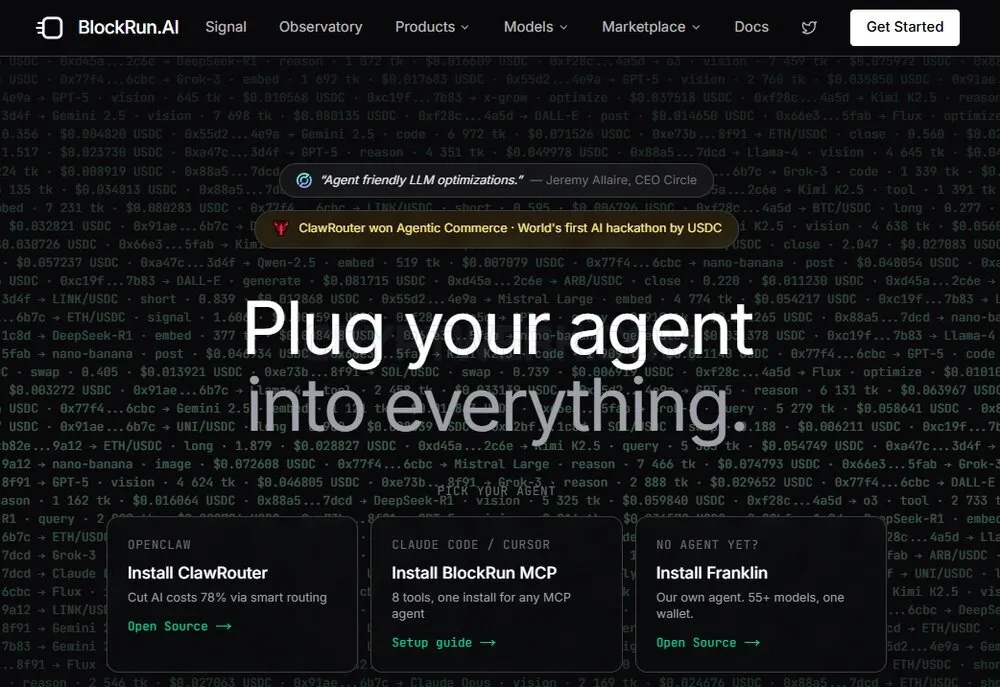Click the Circle logo icon in quote pill

tap(304, 181)
